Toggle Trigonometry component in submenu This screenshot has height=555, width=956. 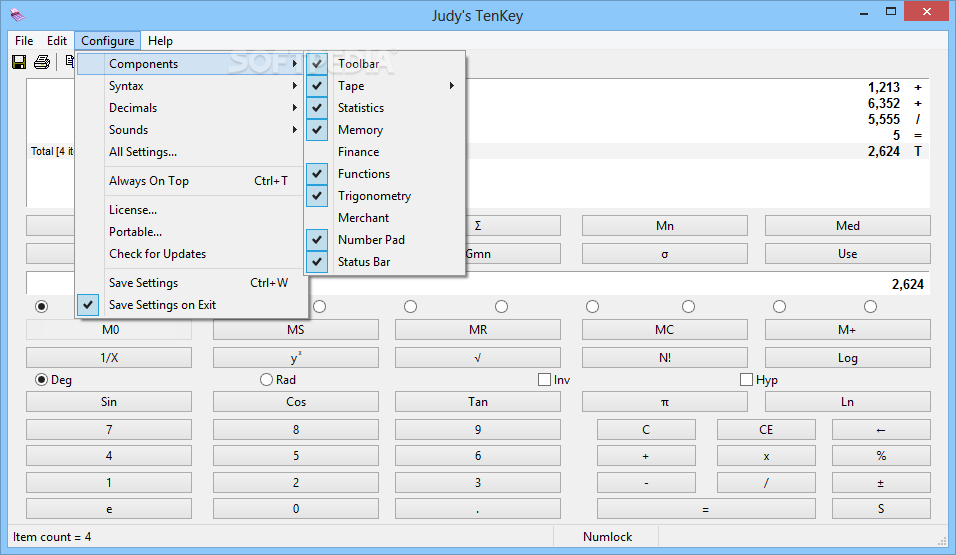[x=385, y=196]
